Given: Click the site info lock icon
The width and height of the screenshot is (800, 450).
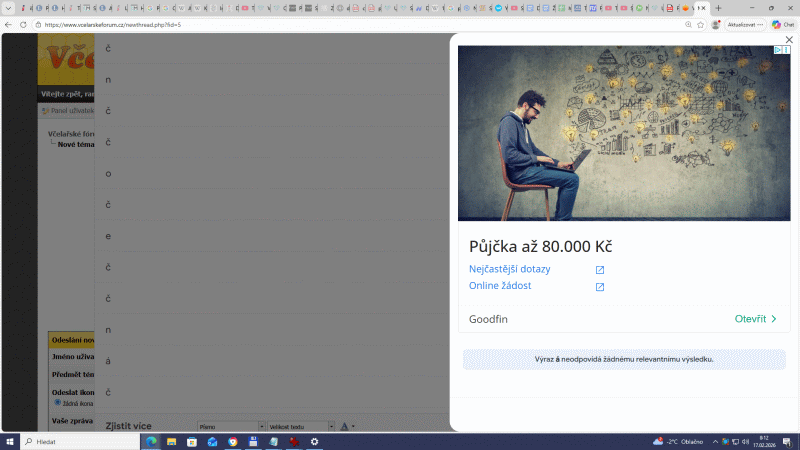Looking at the screenshot, I should click(x=38, y=24).
